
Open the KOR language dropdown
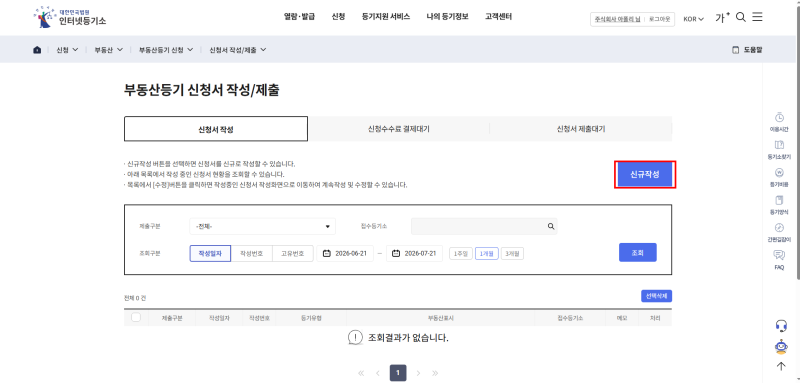(693, 19)
